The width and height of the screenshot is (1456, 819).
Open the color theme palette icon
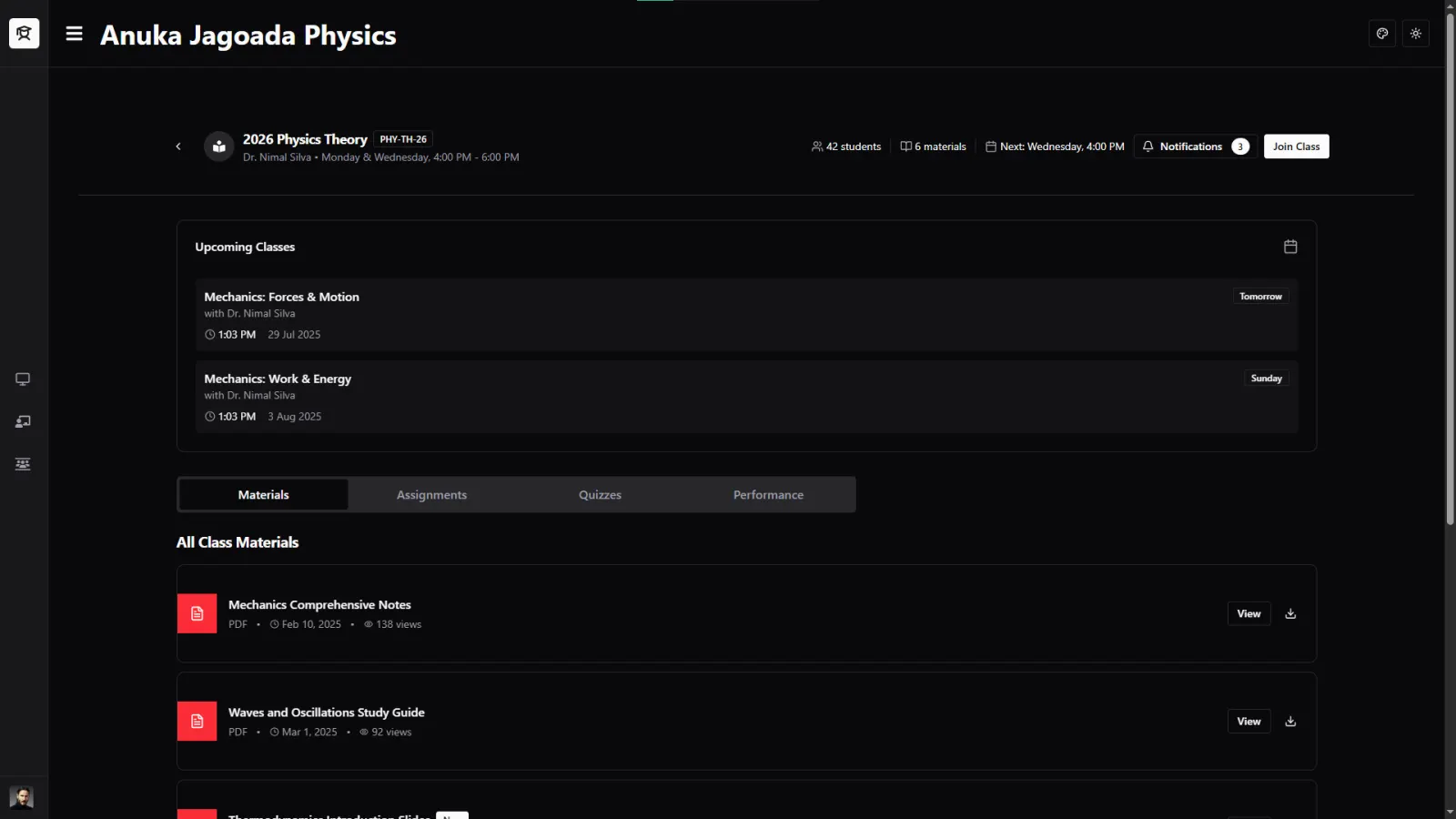(1382, 34)
